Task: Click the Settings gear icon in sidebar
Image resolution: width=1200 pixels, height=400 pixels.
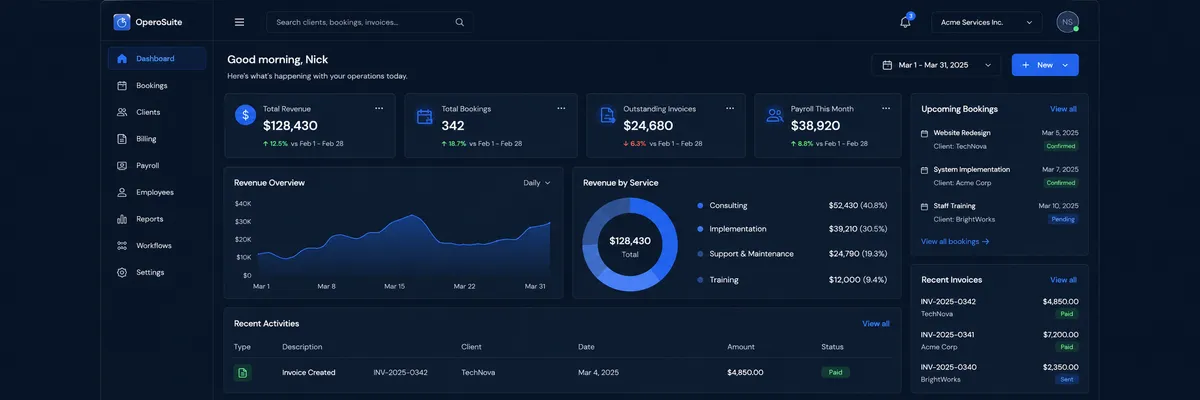Action: pyautogui.click(x=122, y=272)
